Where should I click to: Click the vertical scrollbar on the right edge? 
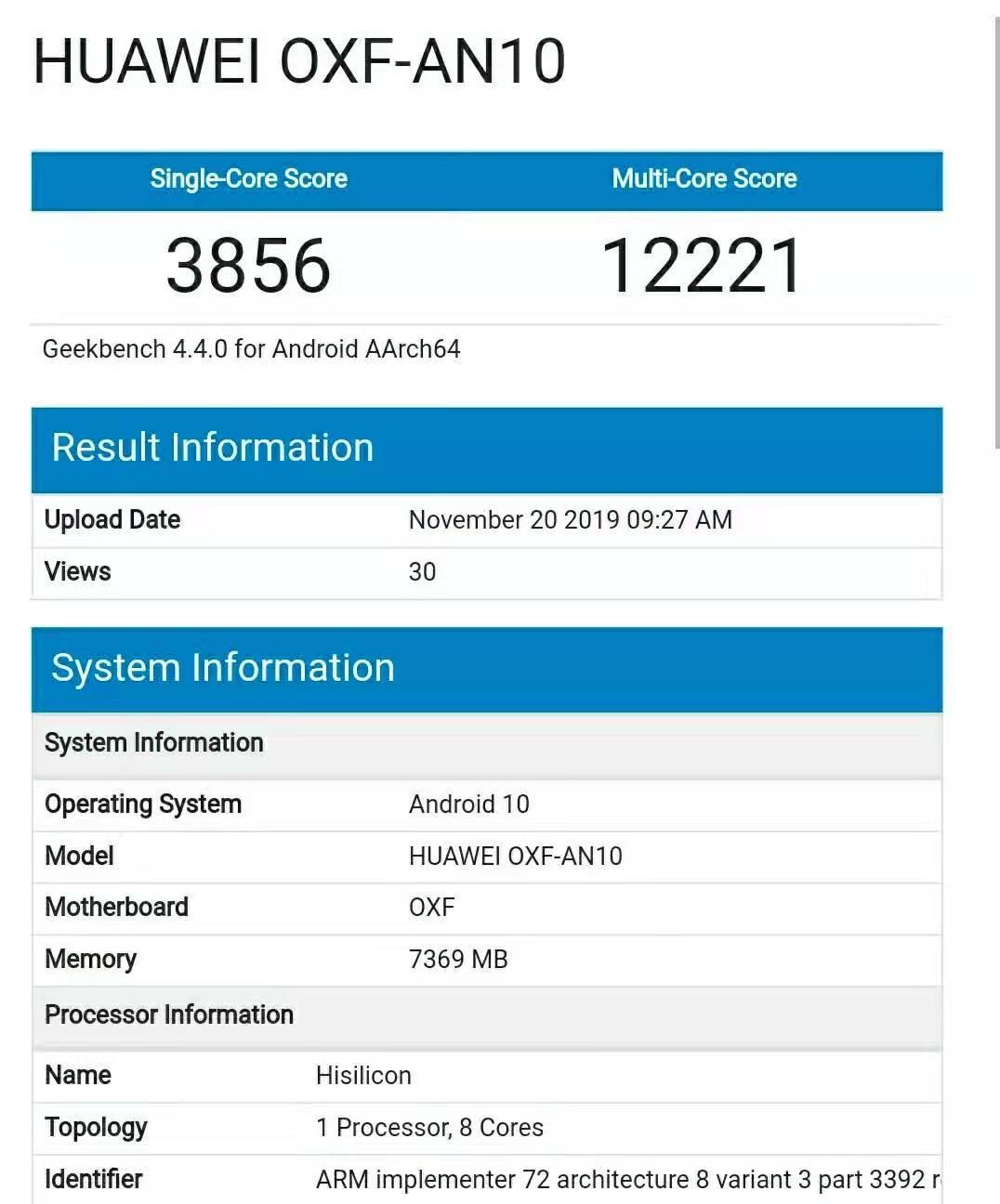click(995, 232)
